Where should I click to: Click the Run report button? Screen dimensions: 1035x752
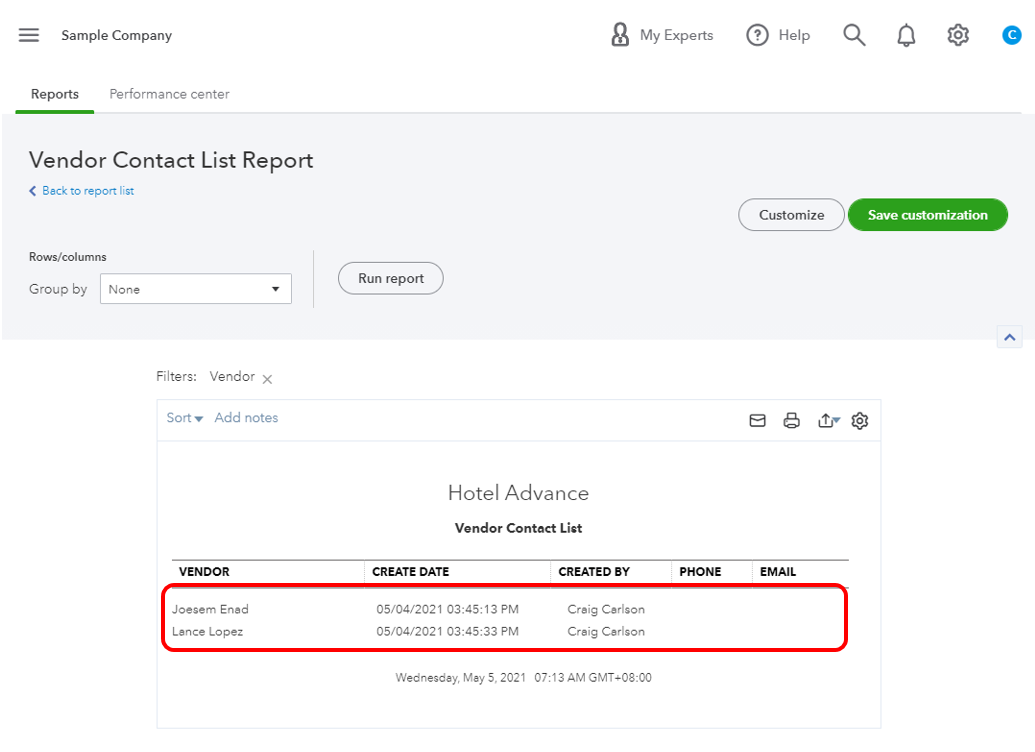(390, 278)
